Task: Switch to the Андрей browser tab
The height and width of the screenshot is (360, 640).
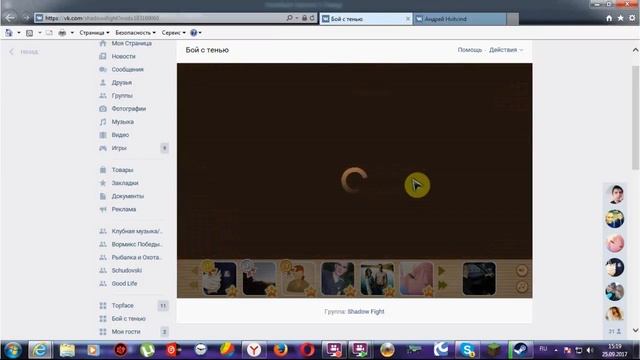Action: tap(460, 19)
